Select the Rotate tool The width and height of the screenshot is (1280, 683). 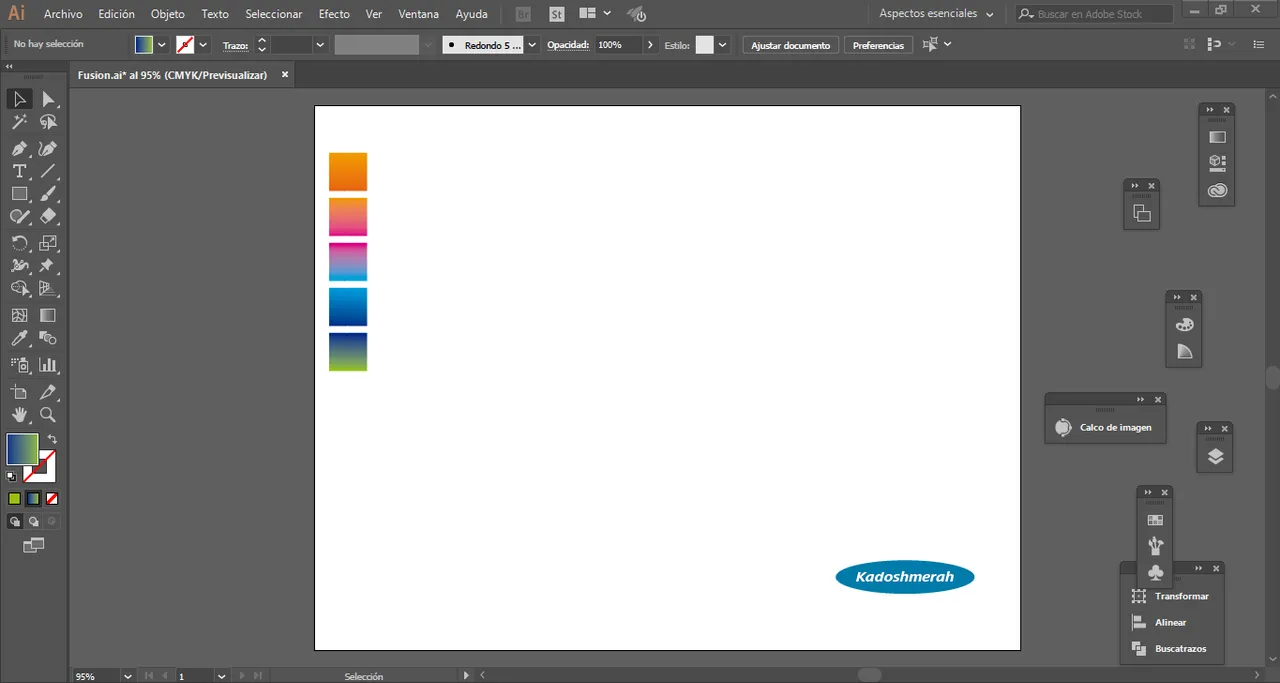pyautogui.click(x=19, y=243)
